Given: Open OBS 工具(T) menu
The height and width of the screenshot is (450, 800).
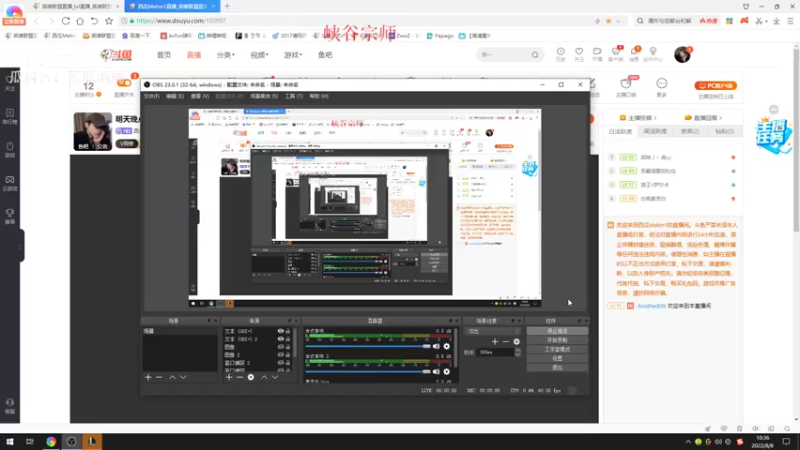Looking at the screenshot, I should click(x=293, y=96).
